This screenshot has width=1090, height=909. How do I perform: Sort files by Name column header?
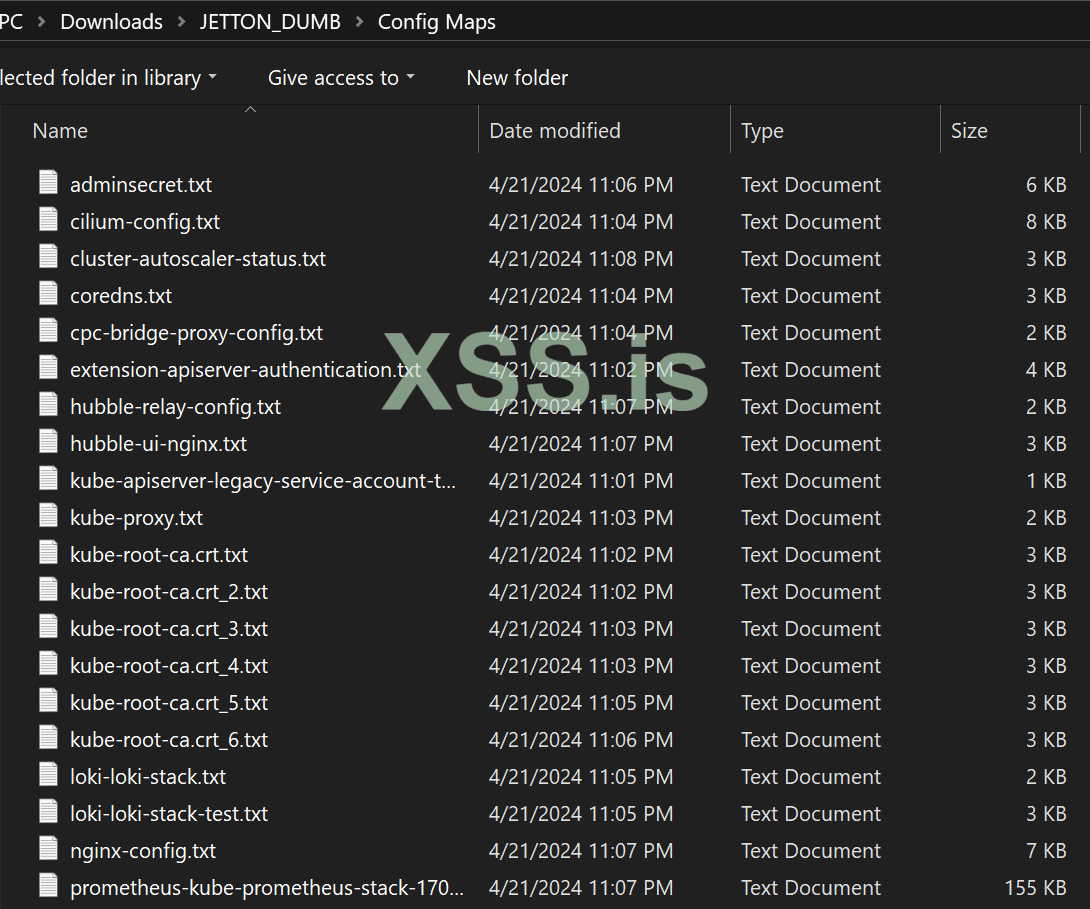(60, 131)
